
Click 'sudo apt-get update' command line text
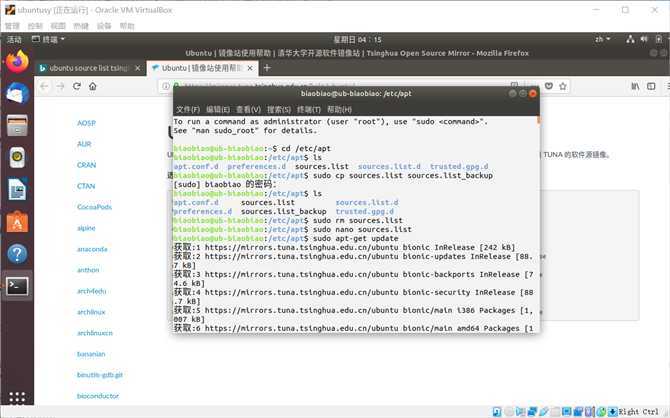pyautogui.click(x=356, y=238)
